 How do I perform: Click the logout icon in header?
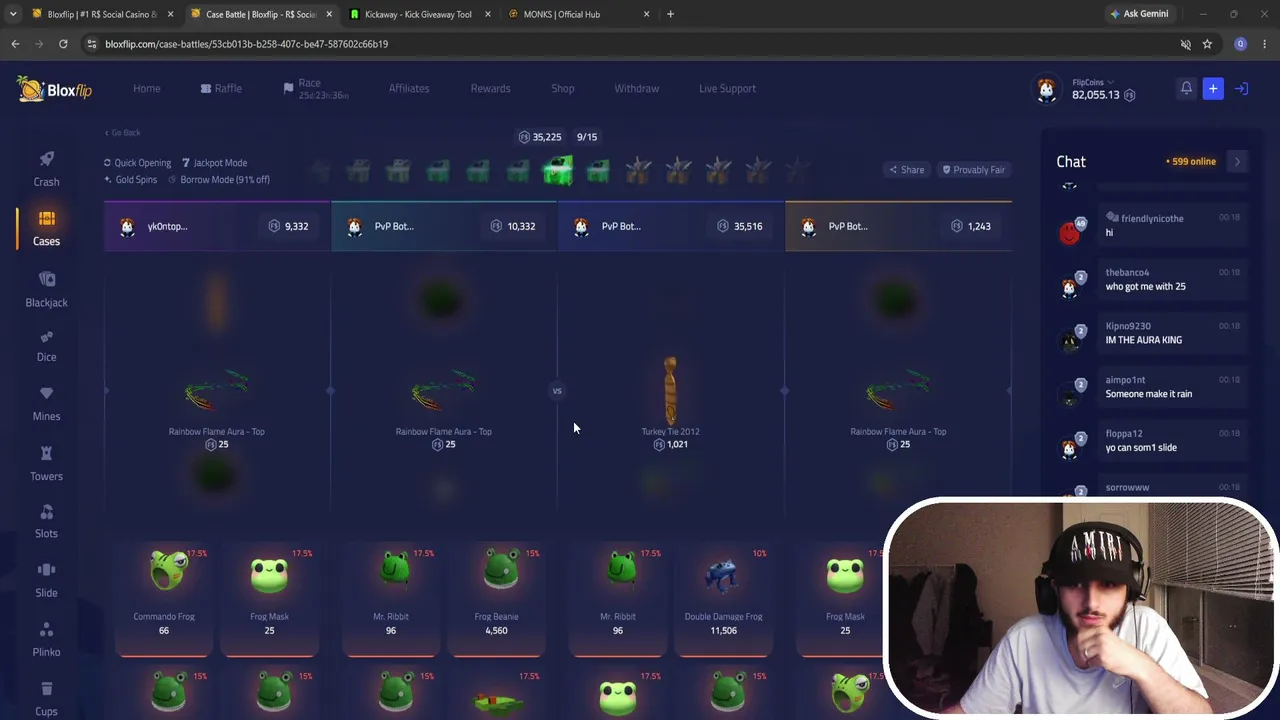pyautogui.click(x=1241, y=89)
